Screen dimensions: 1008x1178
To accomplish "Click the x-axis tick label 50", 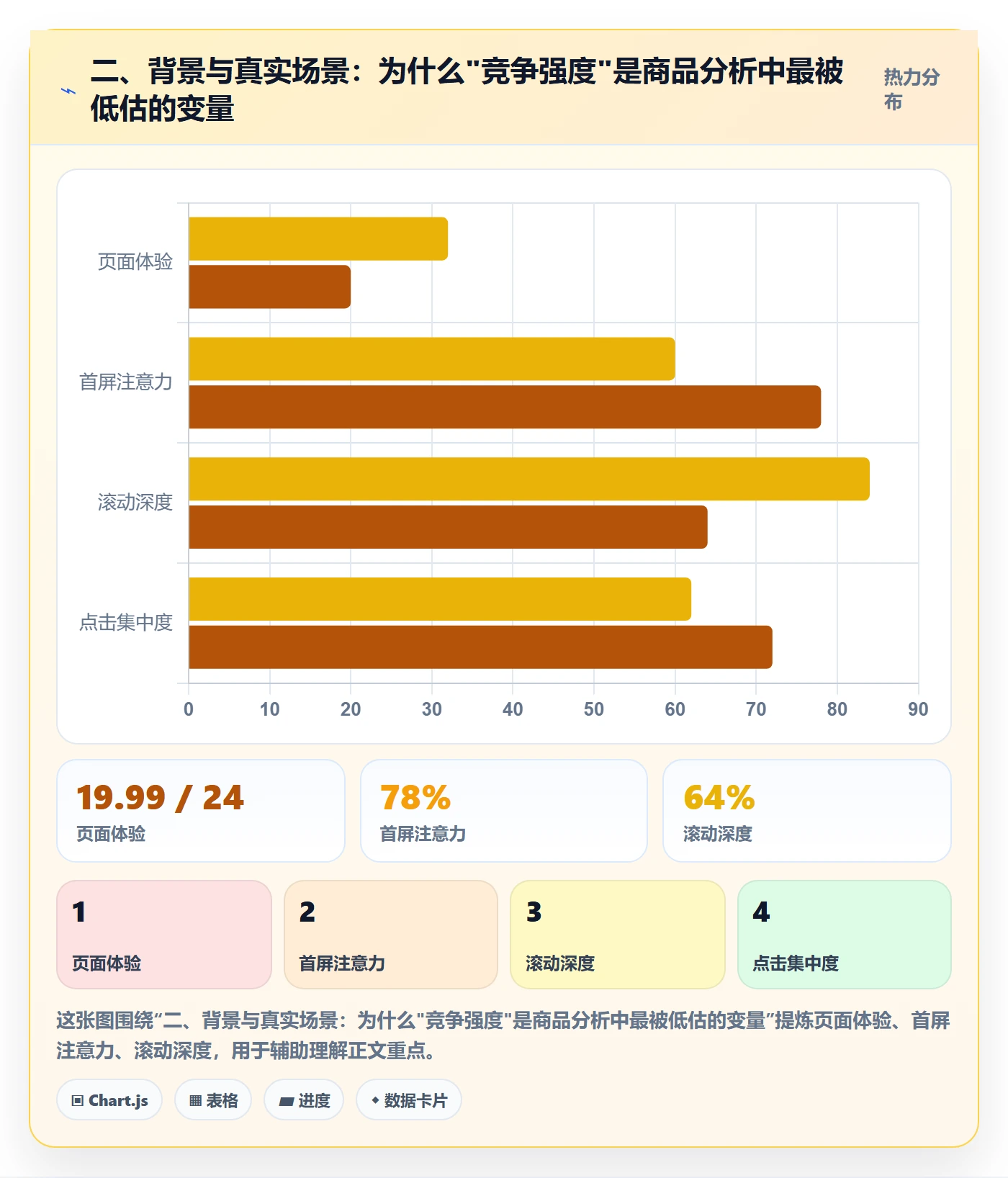I will point(594,709).
